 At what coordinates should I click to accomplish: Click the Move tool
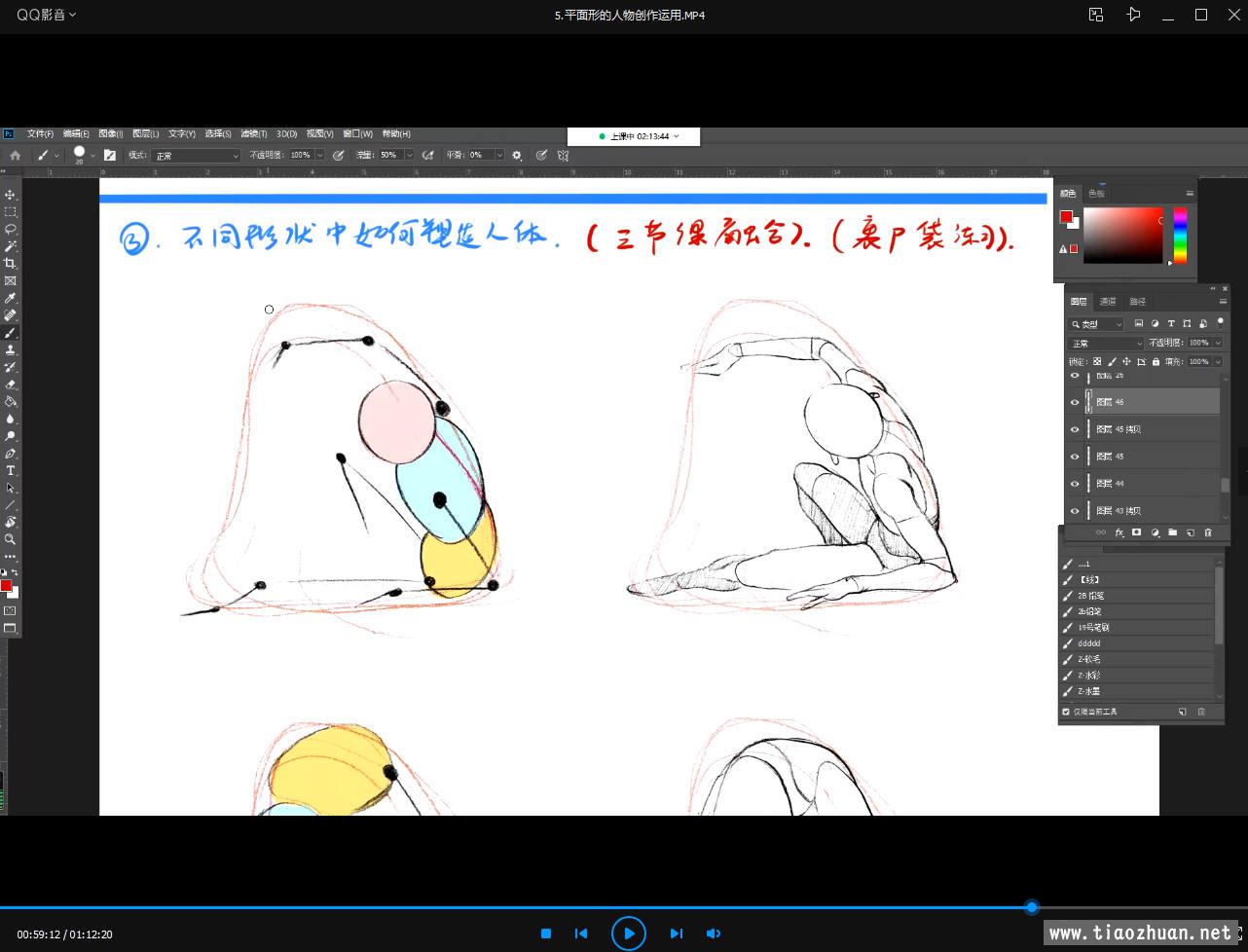coord(11,195)
